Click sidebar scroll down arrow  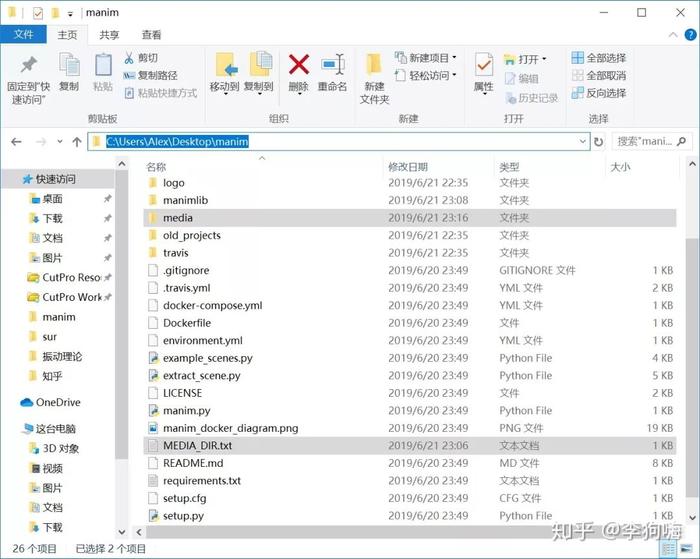121,532
